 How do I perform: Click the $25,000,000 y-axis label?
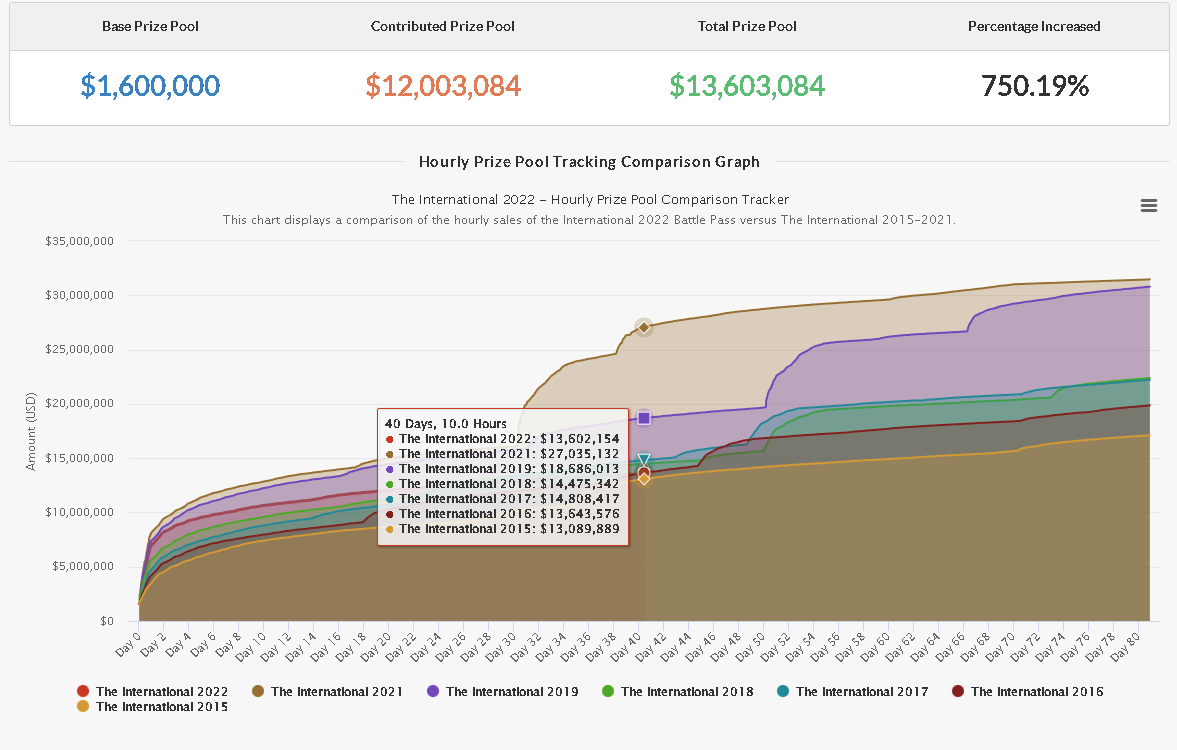[80, 349]
